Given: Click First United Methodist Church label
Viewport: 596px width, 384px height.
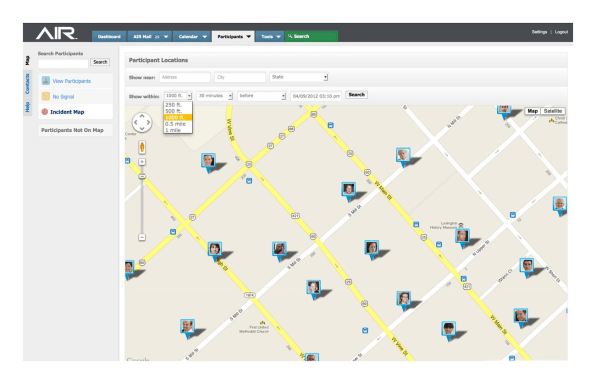Looking at the screenshot, I should [254, 329].
